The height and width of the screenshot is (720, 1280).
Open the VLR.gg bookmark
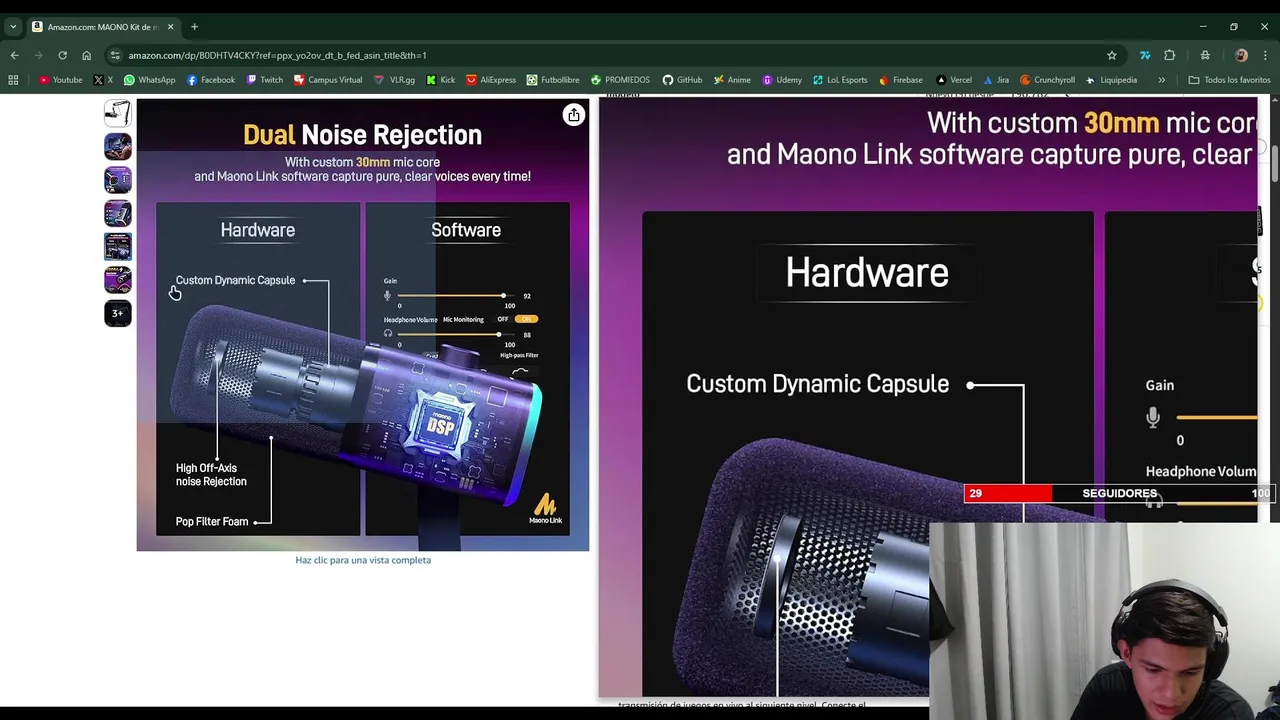[x=394, y=80]
